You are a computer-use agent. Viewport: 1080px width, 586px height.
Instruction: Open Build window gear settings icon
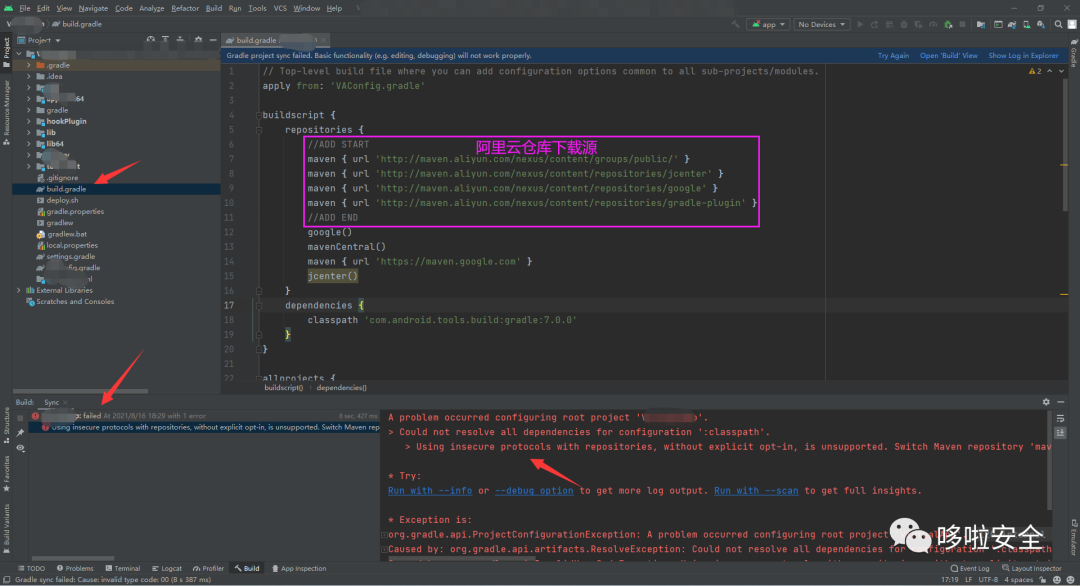(x=1046, y=402)
